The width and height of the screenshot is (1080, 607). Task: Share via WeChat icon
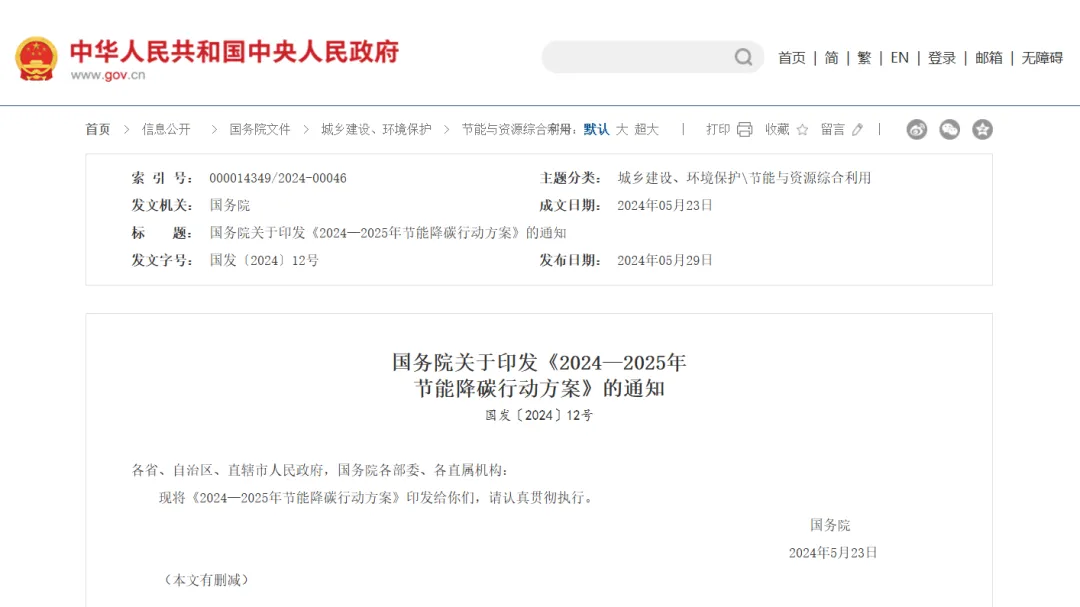tap(949, 129)
